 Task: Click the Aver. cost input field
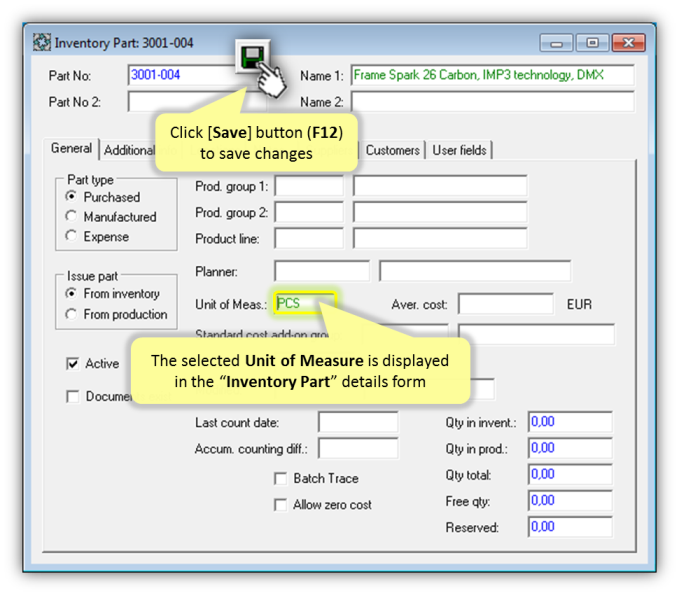(x=505, y=304)
